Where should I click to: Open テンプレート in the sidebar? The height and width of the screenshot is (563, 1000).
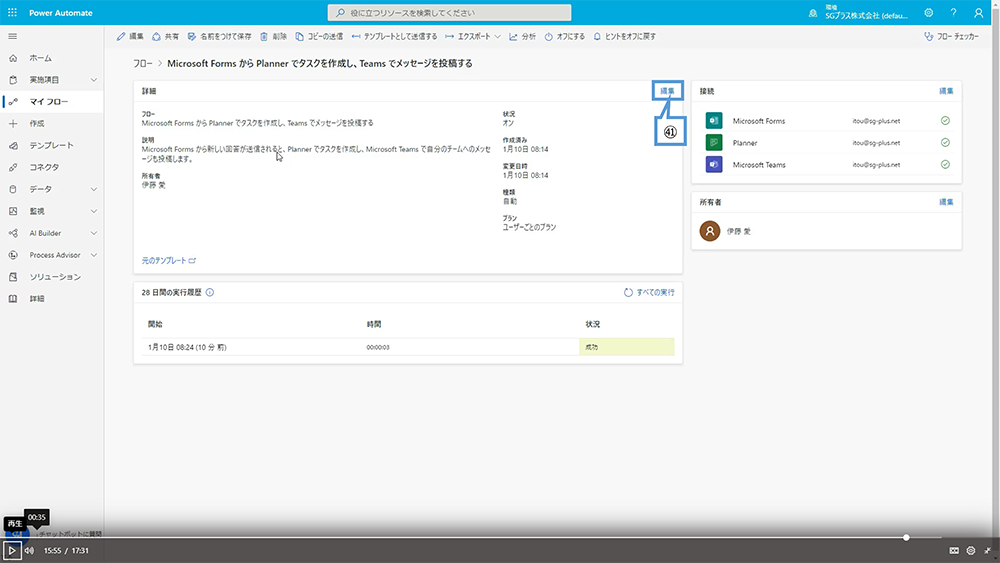[52, 145]
